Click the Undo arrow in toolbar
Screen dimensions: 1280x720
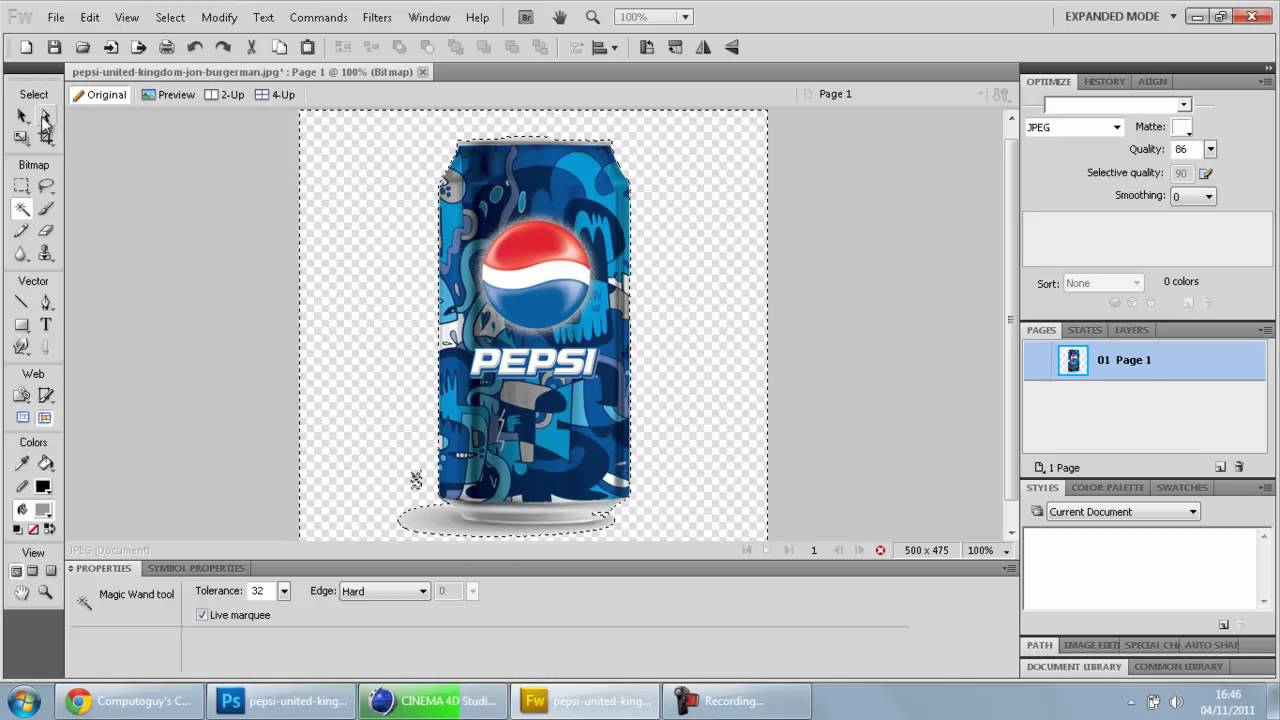pos(195,47)
